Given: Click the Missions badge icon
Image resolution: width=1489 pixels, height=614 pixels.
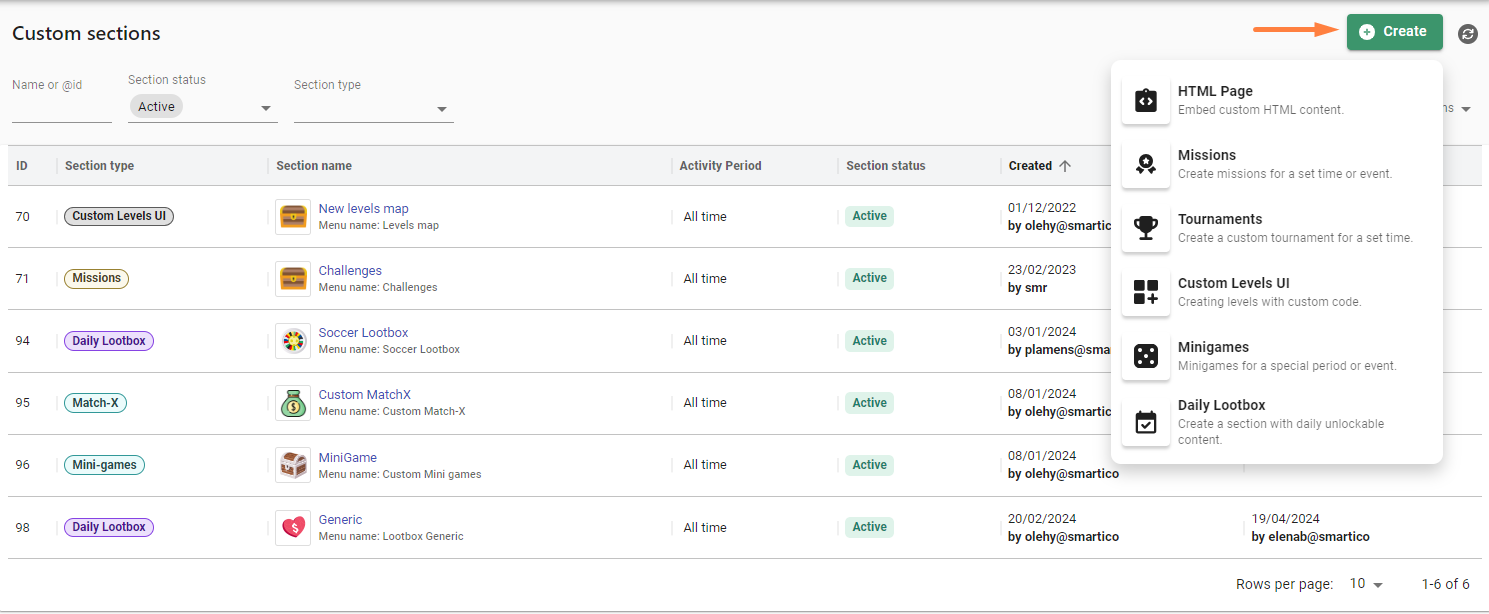Looking at the screenshot, I should pos(1146,165).
